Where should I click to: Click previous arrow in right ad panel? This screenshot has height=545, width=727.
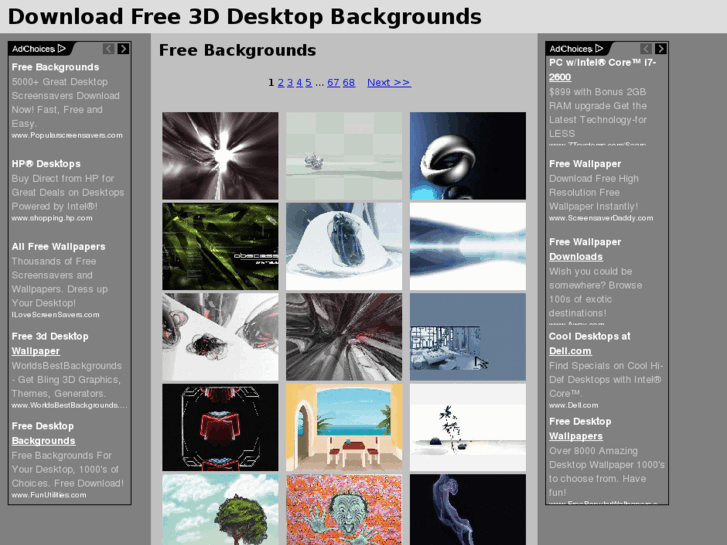click(x=646, y=49)
